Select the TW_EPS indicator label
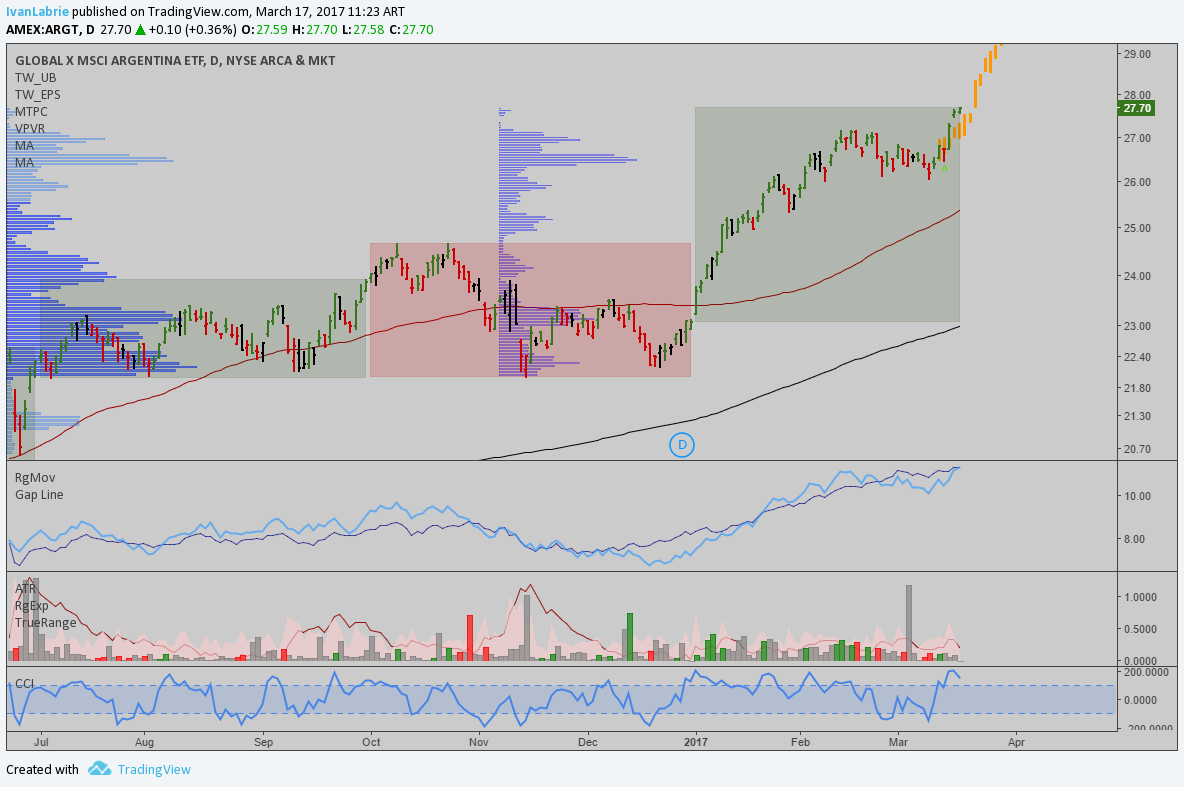 pyautogui.click(x=38, y=95)
